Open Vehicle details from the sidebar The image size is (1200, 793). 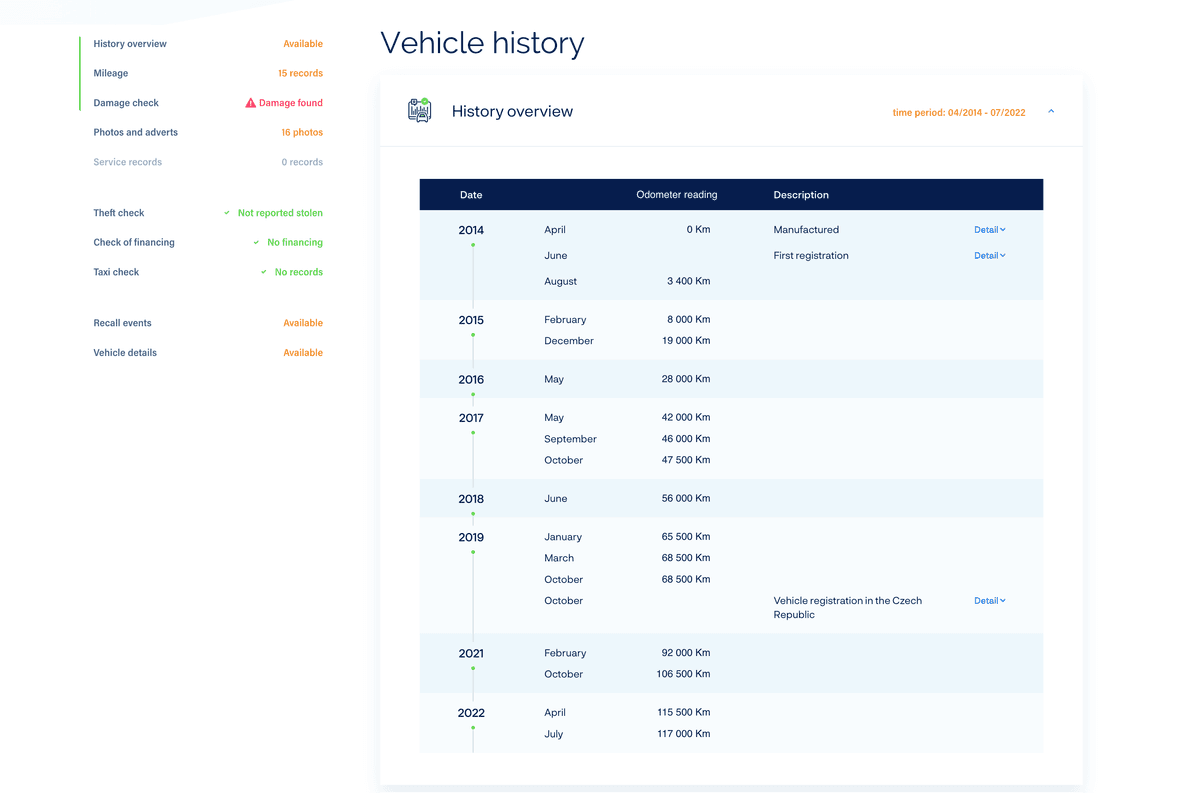click(x=125, y=353)
